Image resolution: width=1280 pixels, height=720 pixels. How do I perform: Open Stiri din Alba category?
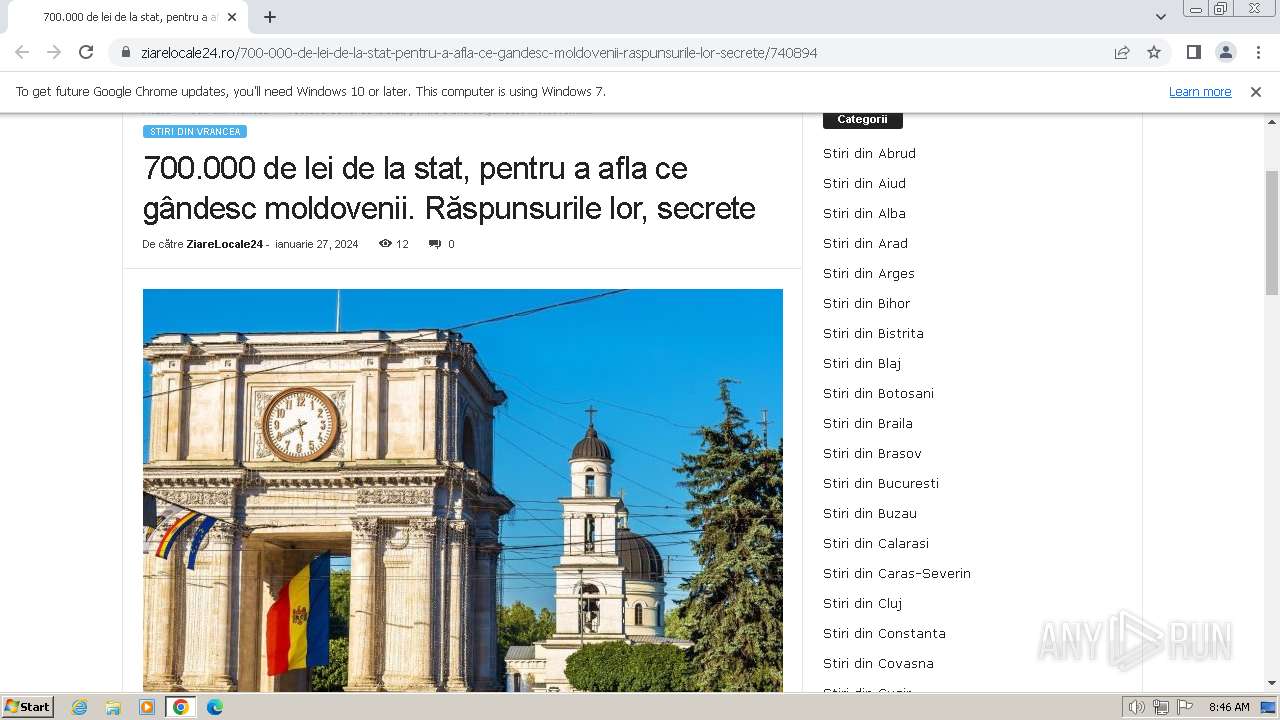coord(864,213)
